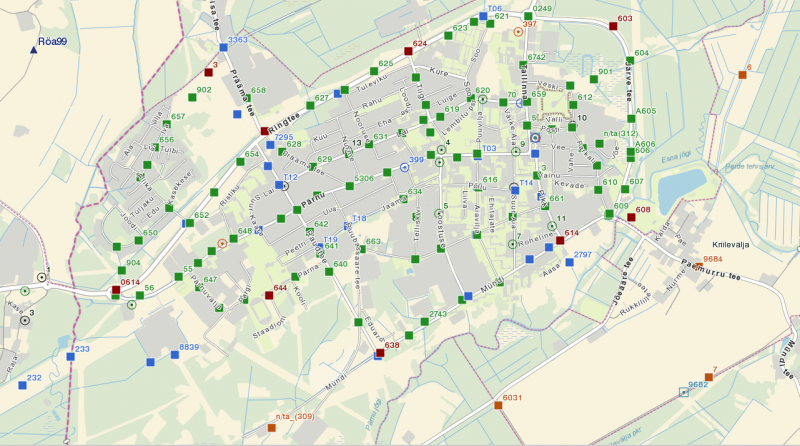Screen dimensions: 800x446
Task: Click orange marker labeled n/ta (309)
Action: point(271,427)
